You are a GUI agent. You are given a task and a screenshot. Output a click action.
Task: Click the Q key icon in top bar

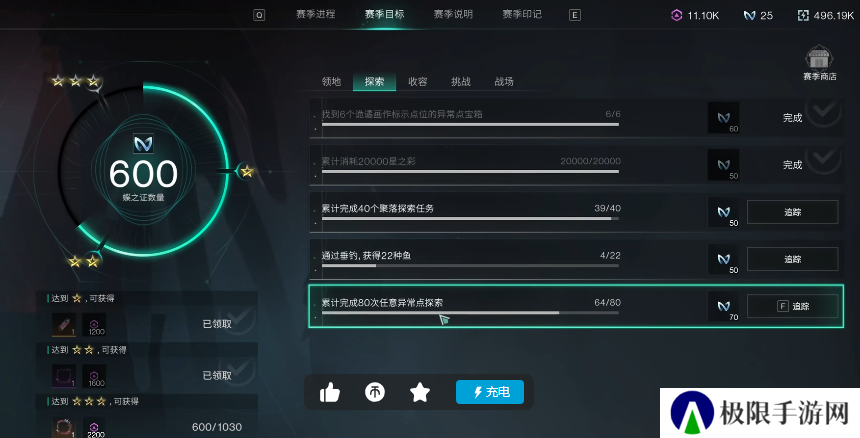pyautogui.click(x=259, y=15)
